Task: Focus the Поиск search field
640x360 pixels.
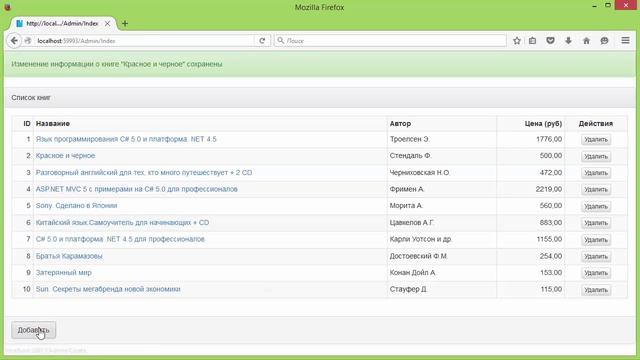Action: point(390,41)
